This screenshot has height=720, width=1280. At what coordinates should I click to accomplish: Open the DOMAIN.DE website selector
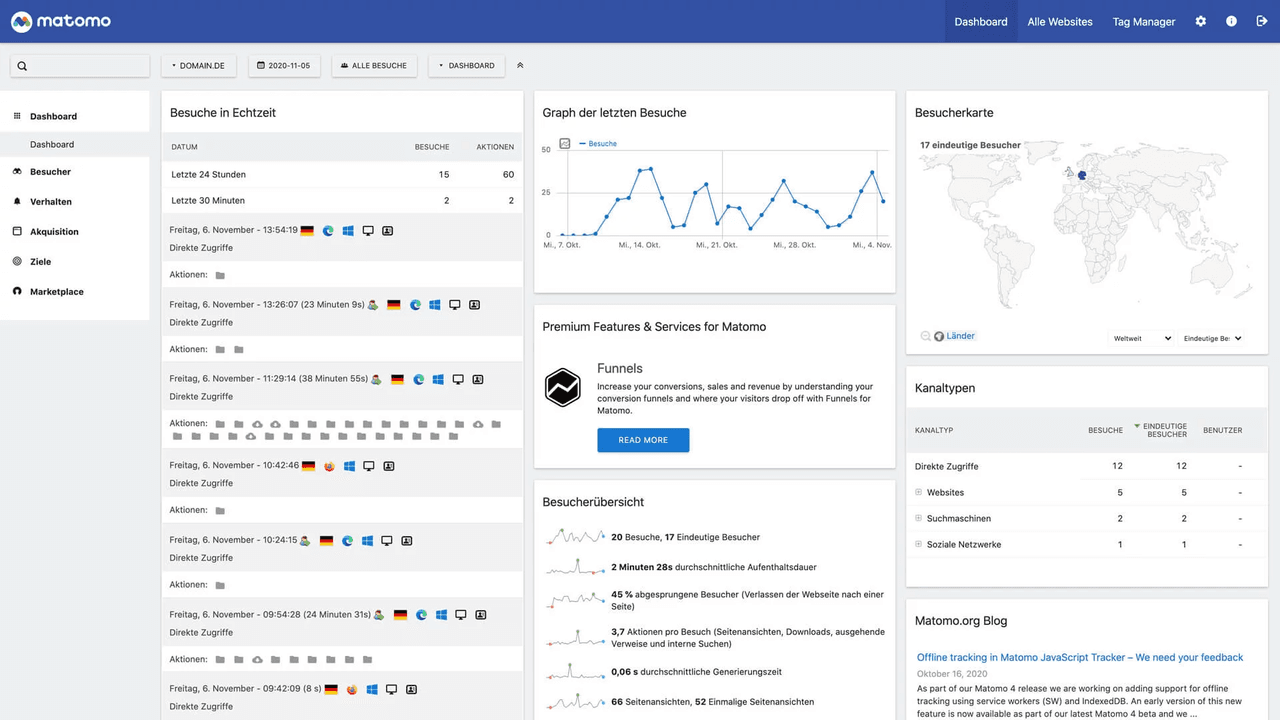(199, 66)
